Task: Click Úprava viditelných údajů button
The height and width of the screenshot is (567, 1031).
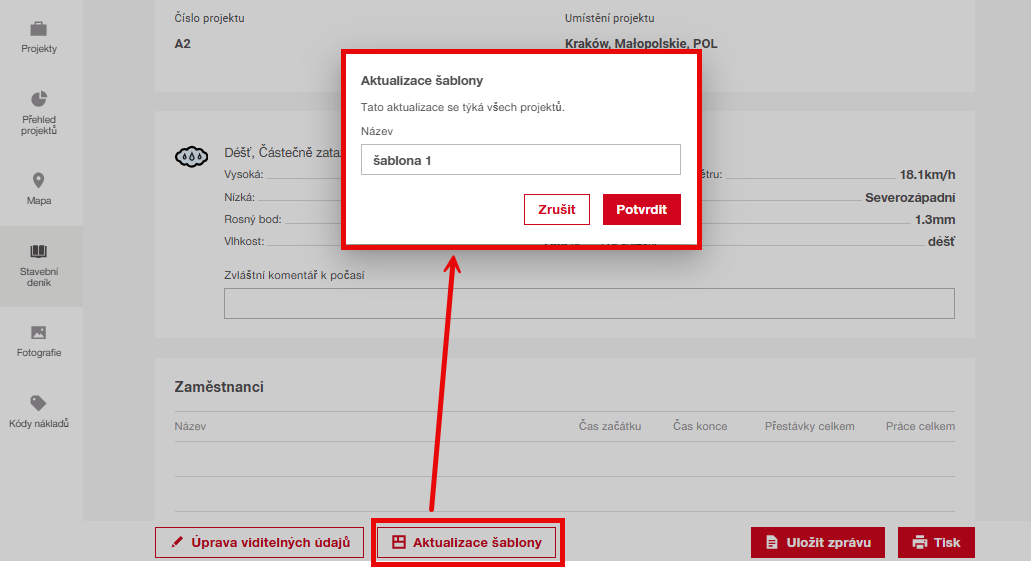Action: (259, 542)
